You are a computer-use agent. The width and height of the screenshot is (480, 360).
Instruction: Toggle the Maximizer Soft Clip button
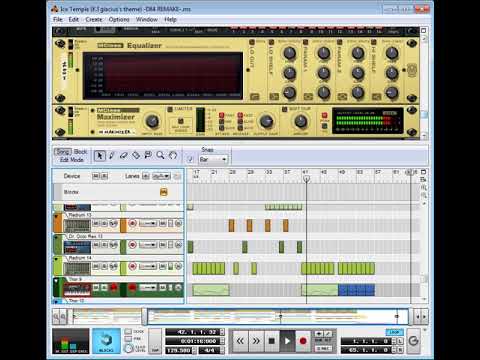pyautogui.click(x=285, y=109)
